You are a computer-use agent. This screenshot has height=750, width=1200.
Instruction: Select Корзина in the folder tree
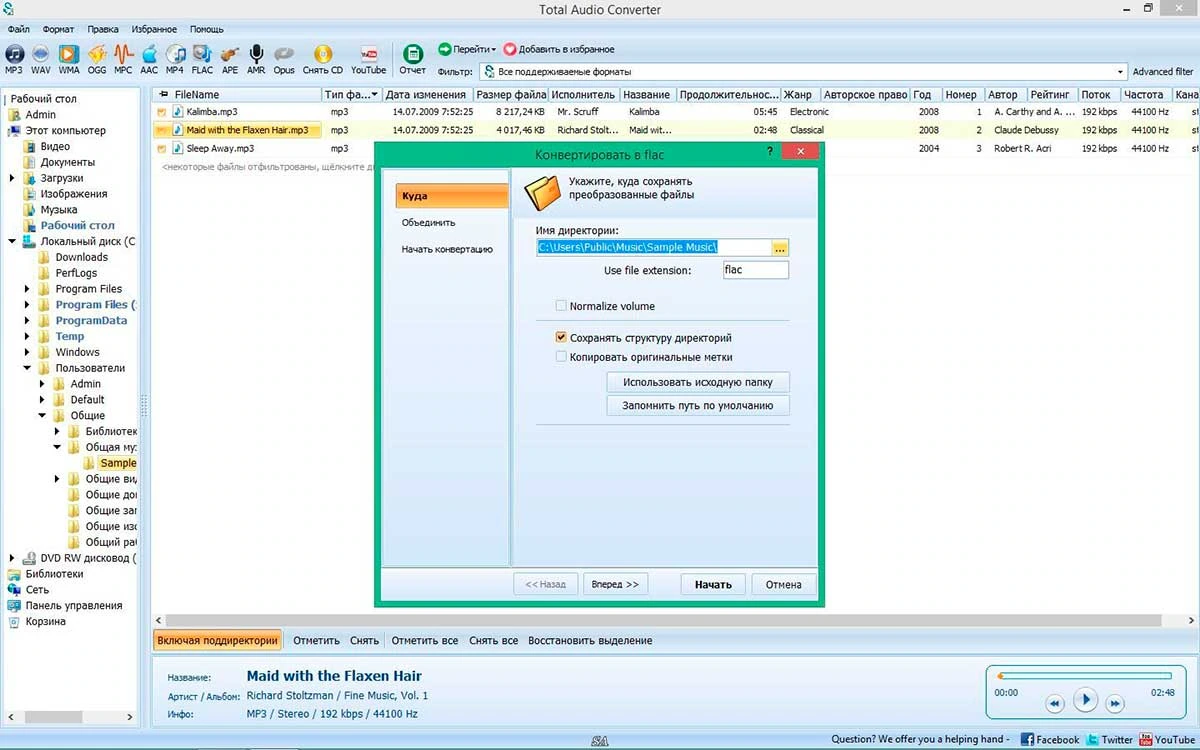[46, 622]
